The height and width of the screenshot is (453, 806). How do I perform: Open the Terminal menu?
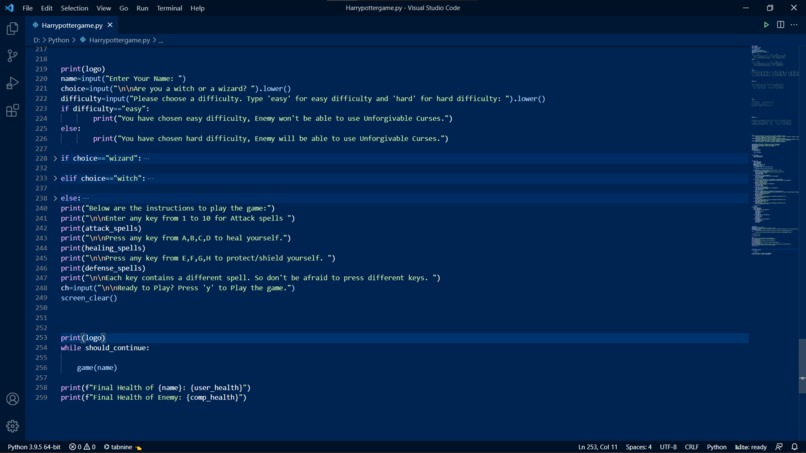point(169,8)
